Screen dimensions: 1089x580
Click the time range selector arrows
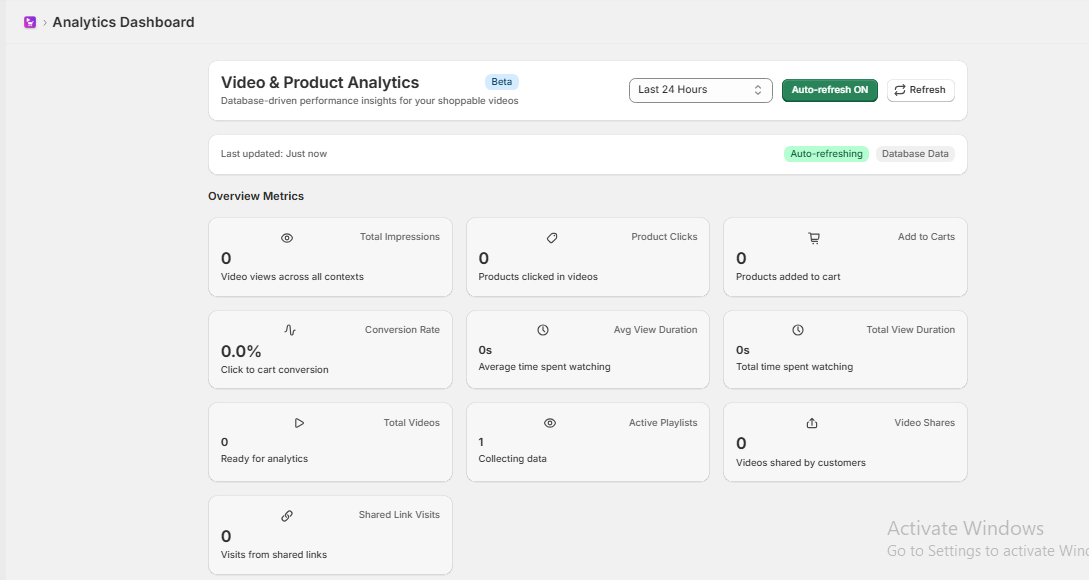(x=758, y=90)
